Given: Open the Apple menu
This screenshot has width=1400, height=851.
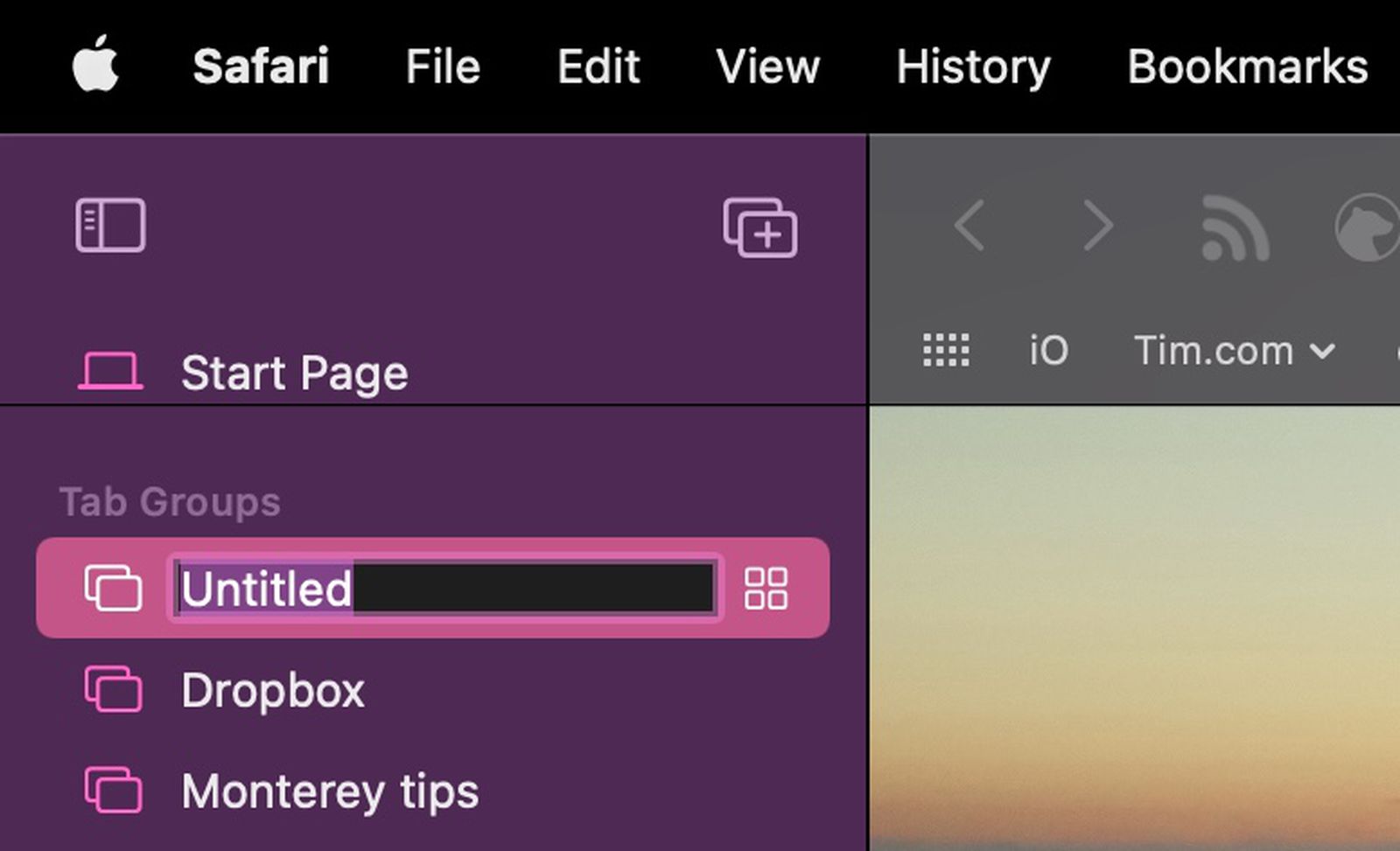Looking at the screenshot, I should tap(96, 66).
